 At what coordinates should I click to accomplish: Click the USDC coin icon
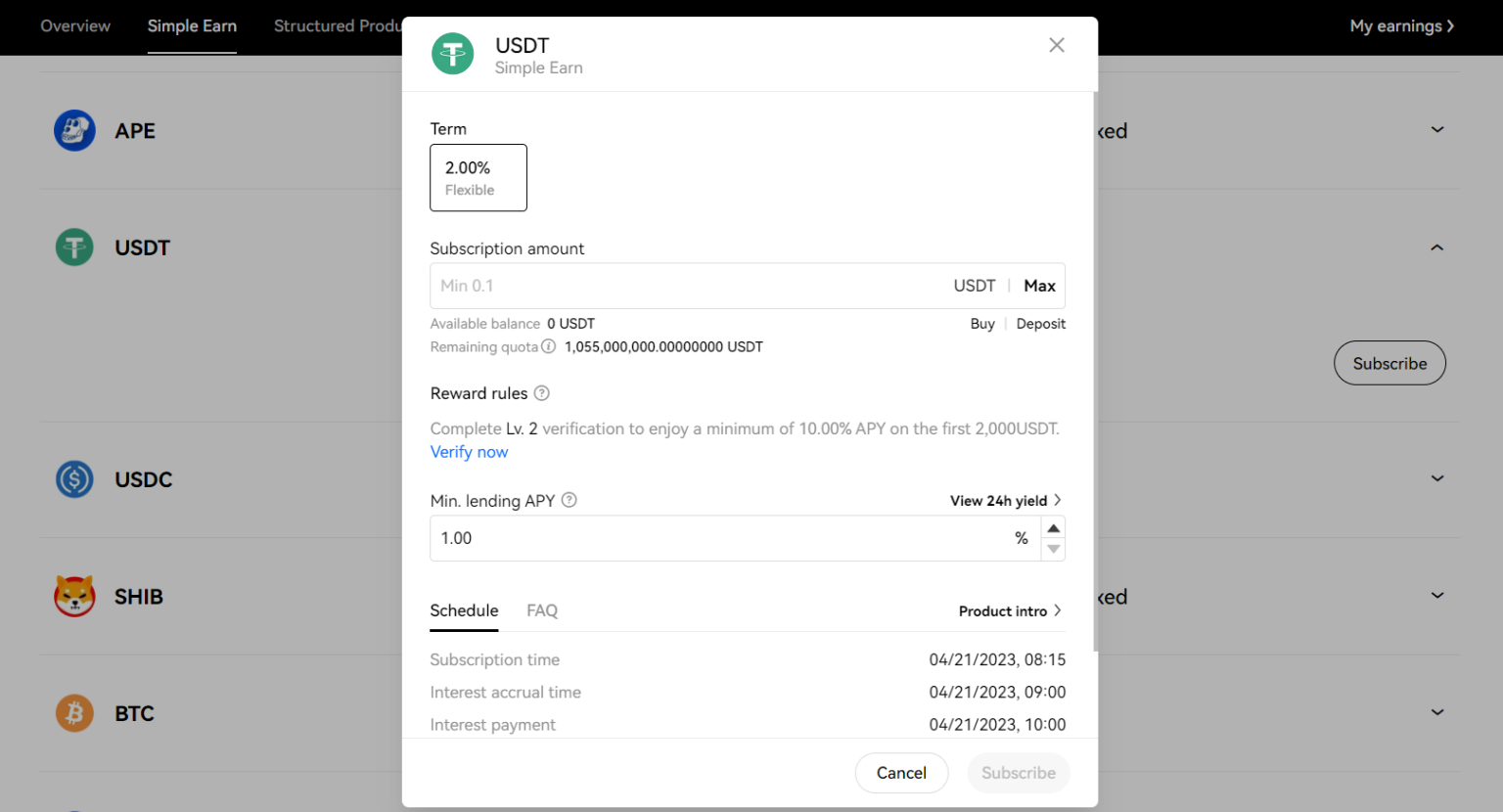click(74, 479)
